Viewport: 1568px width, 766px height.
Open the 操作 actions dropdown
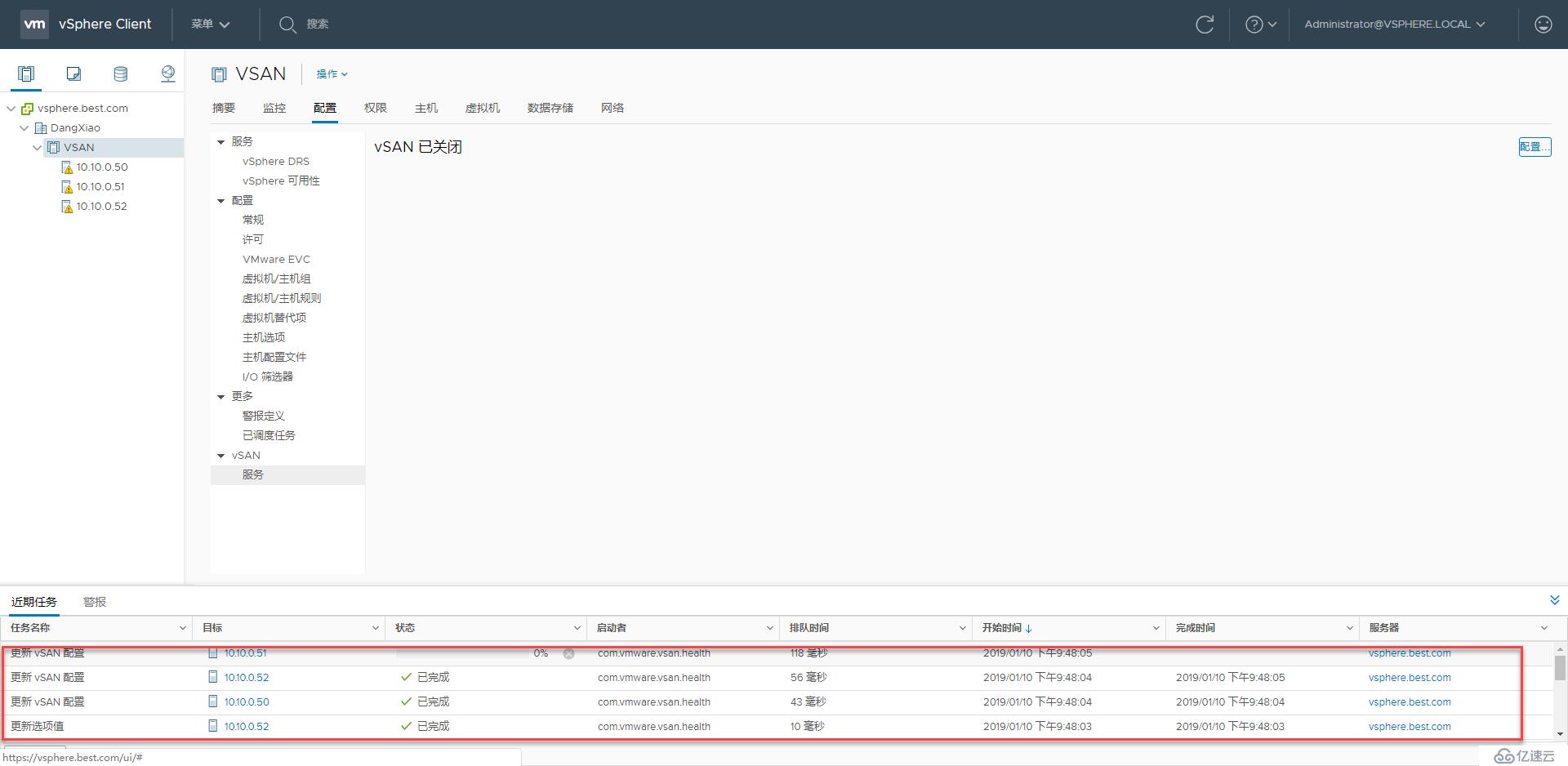pyautogui.click(x=332, y=74)
